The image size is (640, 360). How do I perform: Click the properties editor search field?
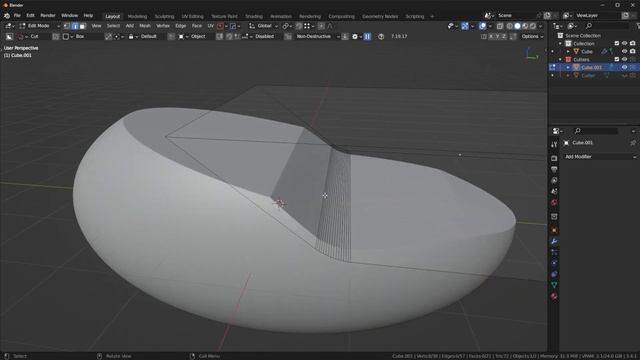pos(597,131)
